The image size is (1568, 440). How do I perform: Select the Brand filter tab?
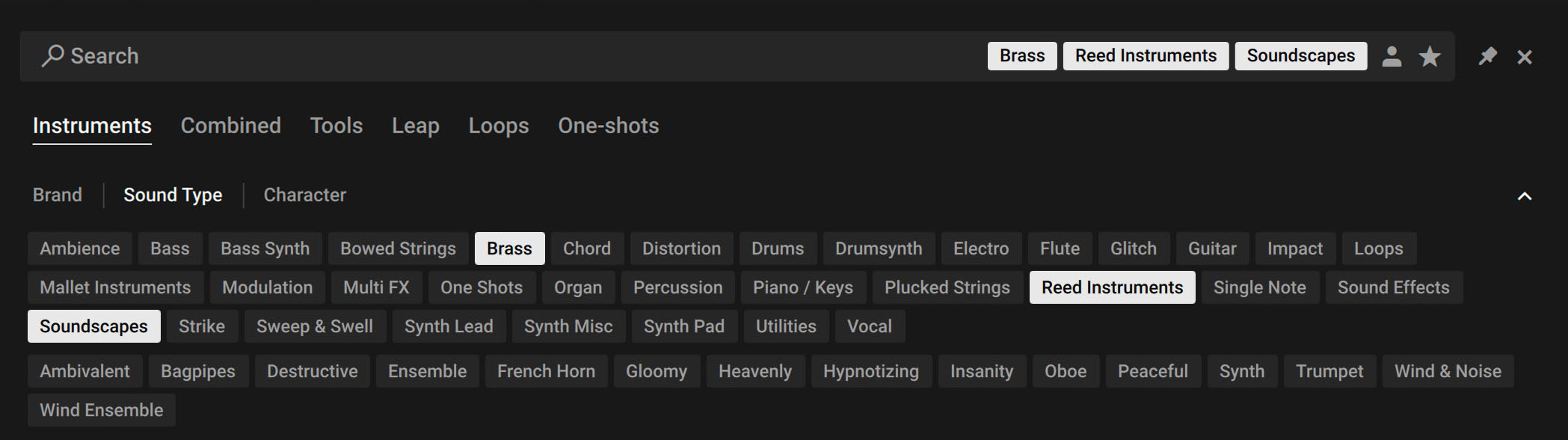pos(58,195)
